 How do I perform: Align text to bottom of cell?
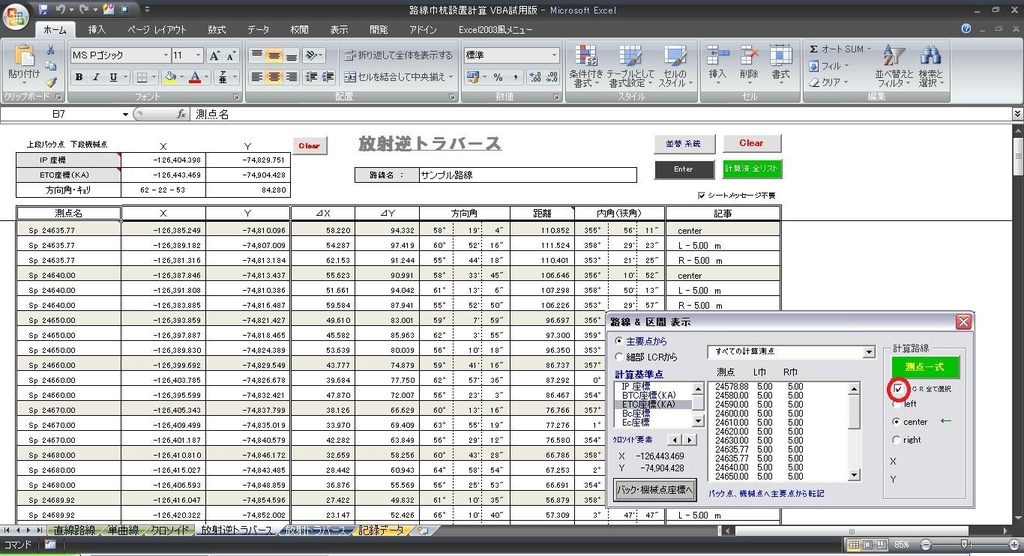tap(291, 56)
